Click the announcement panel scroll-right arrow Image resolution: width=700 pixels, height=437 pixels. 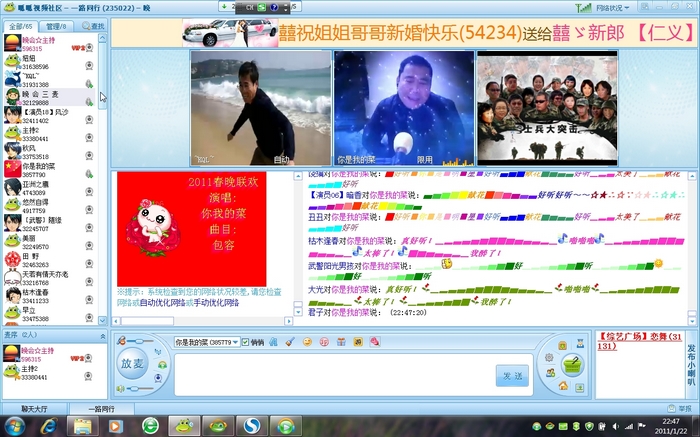(x=288, y=321)
